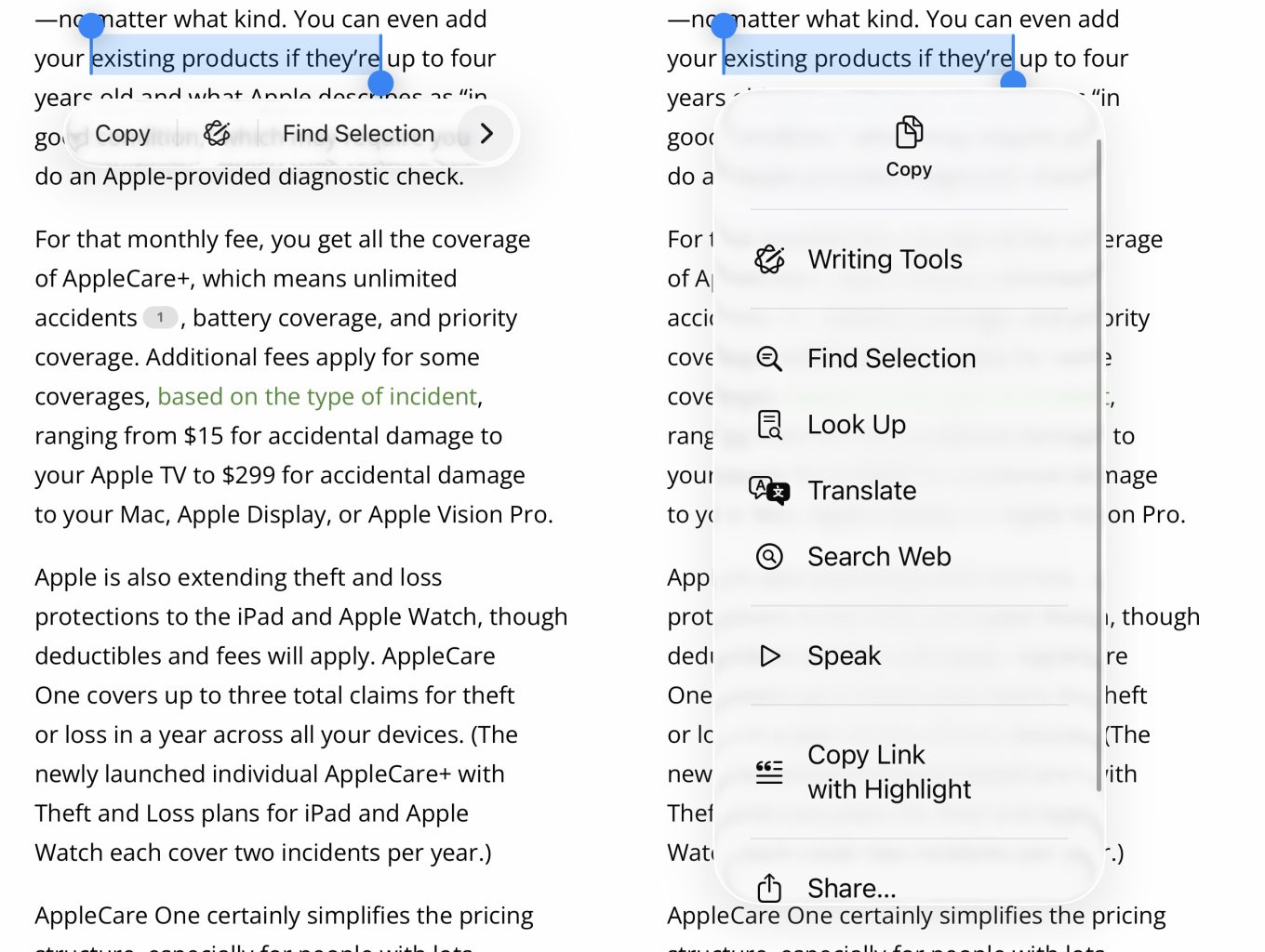The height and width of the screenshot is (952, 1265).
Task: Grab the right article's start selection handle
Action: coord(724,26)
